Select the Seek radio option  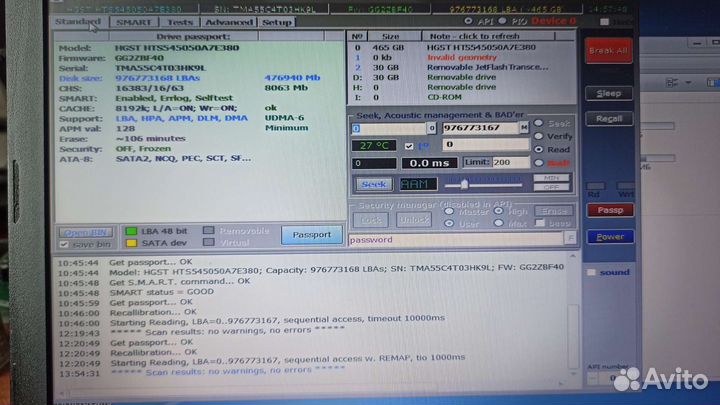point(539,123)
